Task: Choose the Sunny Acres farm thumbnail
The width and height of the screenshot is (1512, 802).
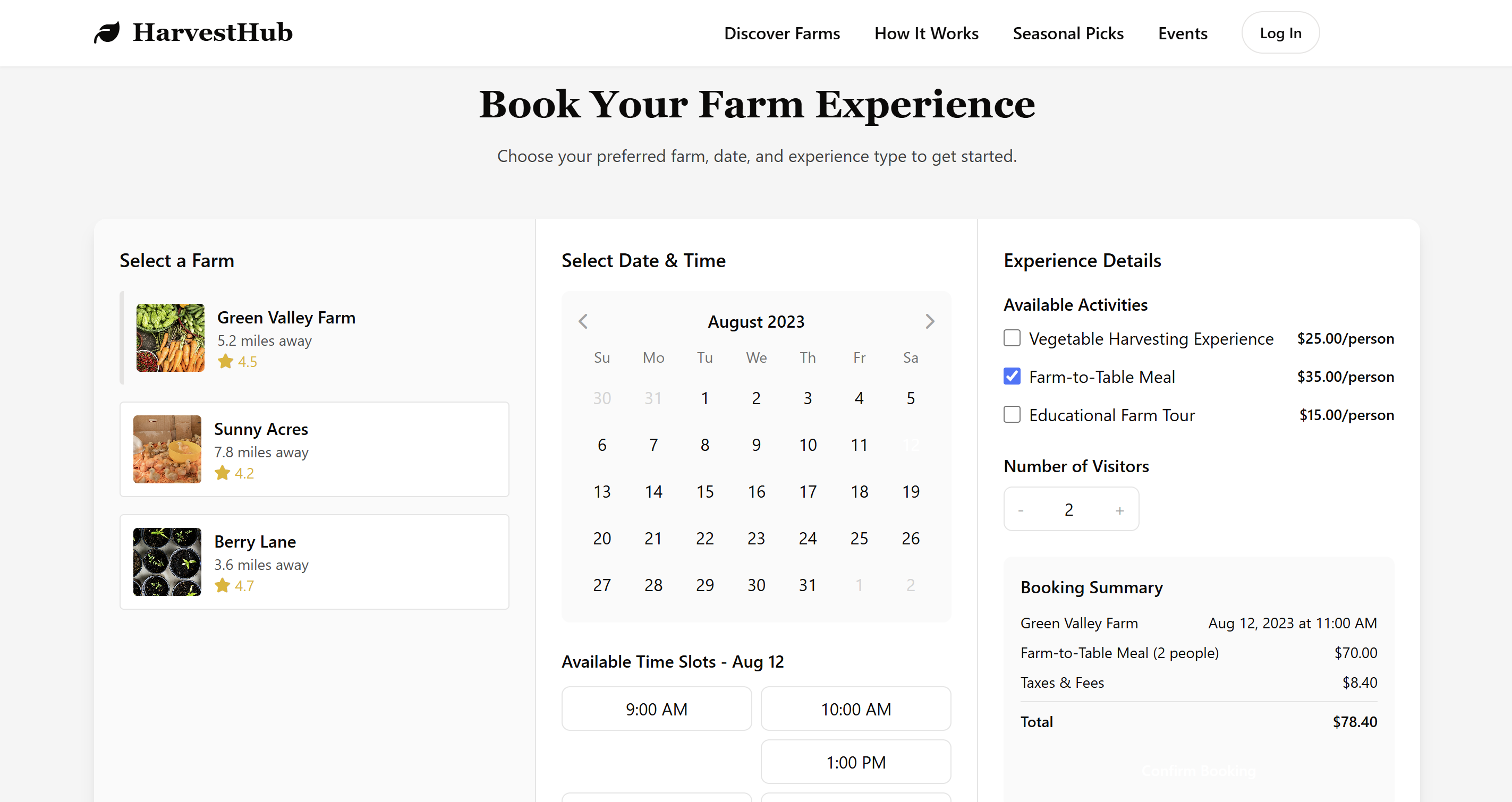Action: [x=167, y=449]
